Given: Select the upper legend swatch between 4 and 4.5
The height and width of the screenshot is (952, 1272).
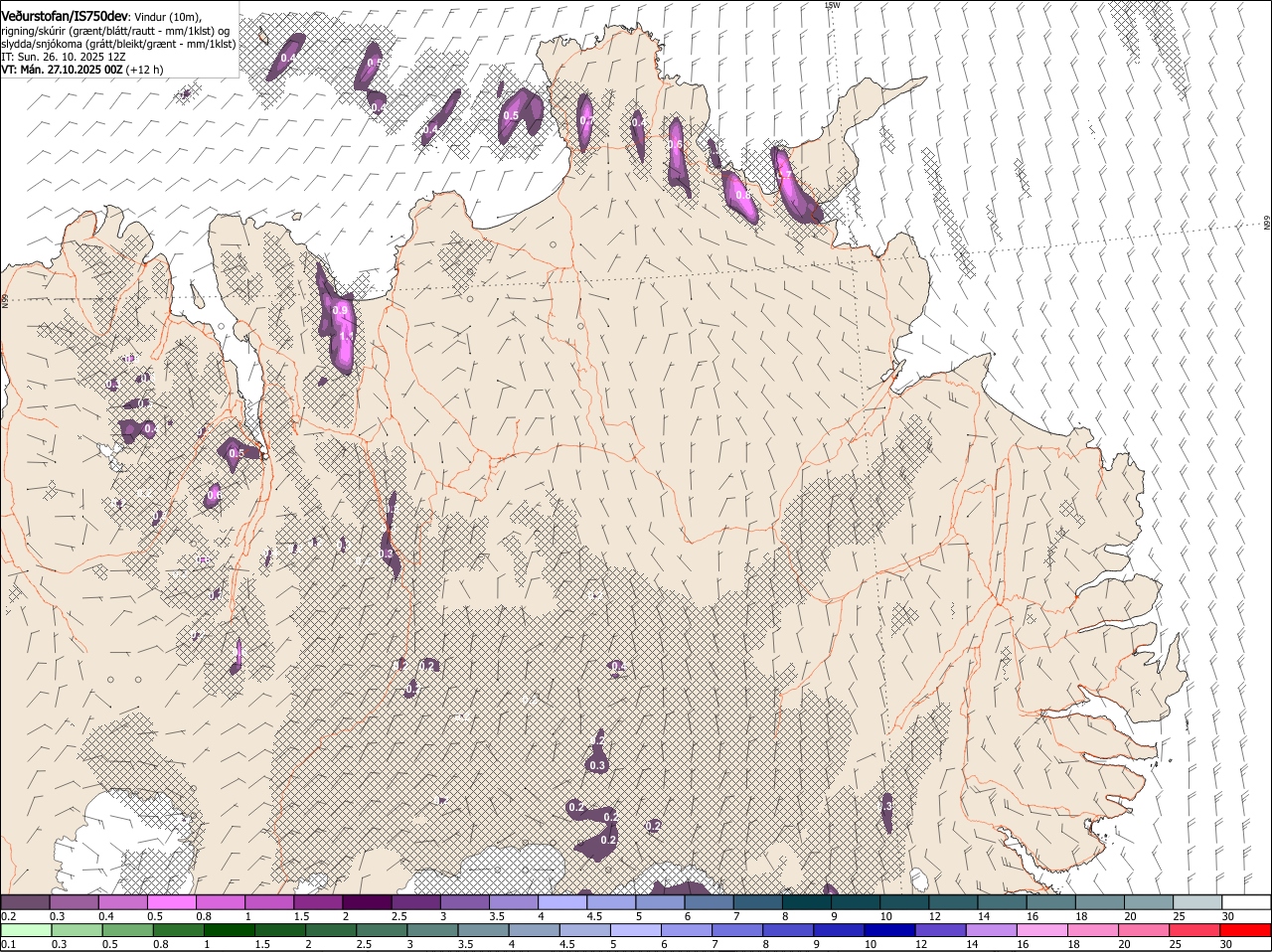Looking at the screenshot, I should (562, 901).
